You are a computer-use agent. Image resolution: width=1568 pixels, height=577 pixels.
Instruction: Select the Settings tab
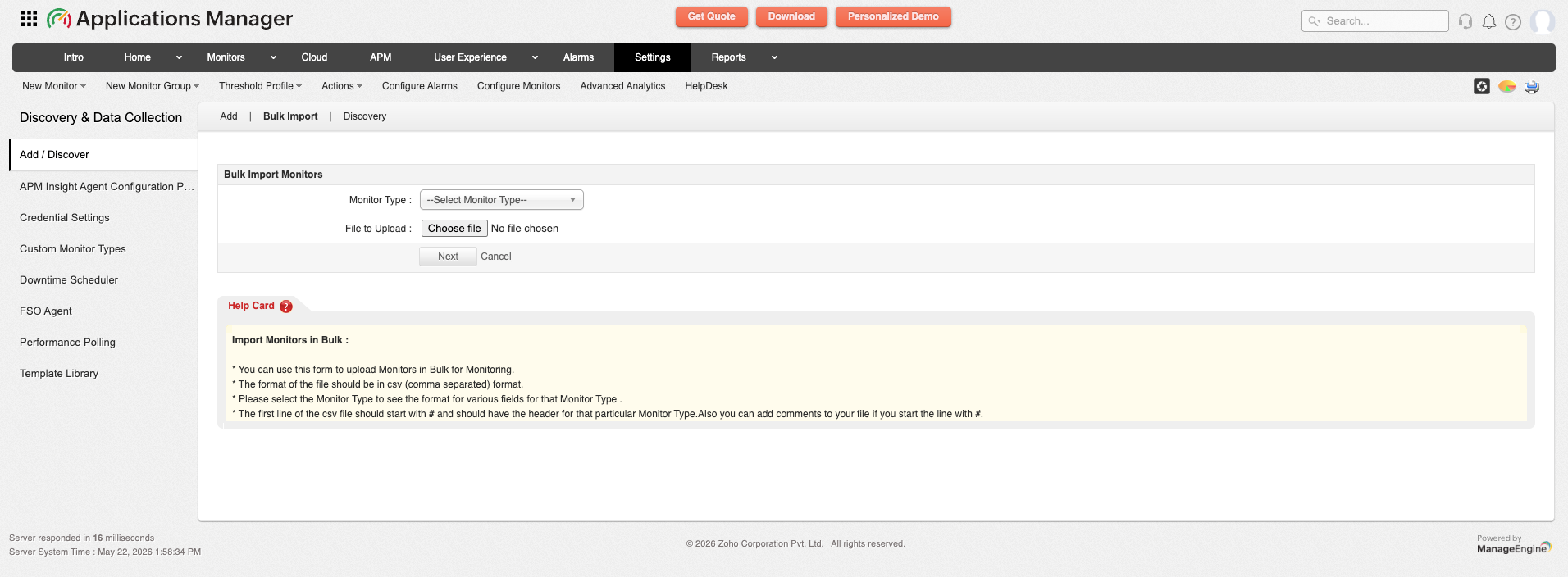coord(653,57)
